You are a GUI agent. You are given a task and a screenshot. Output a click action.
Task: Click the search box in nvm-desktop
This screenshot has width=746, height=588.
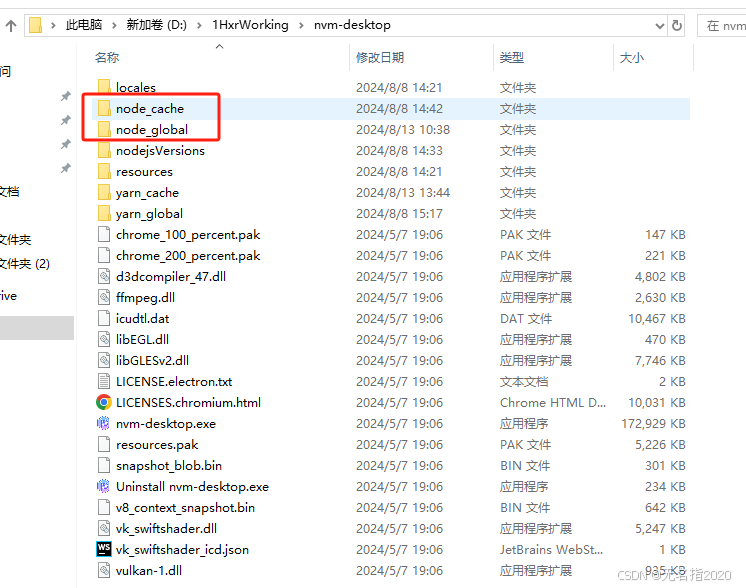coord(722,26)
